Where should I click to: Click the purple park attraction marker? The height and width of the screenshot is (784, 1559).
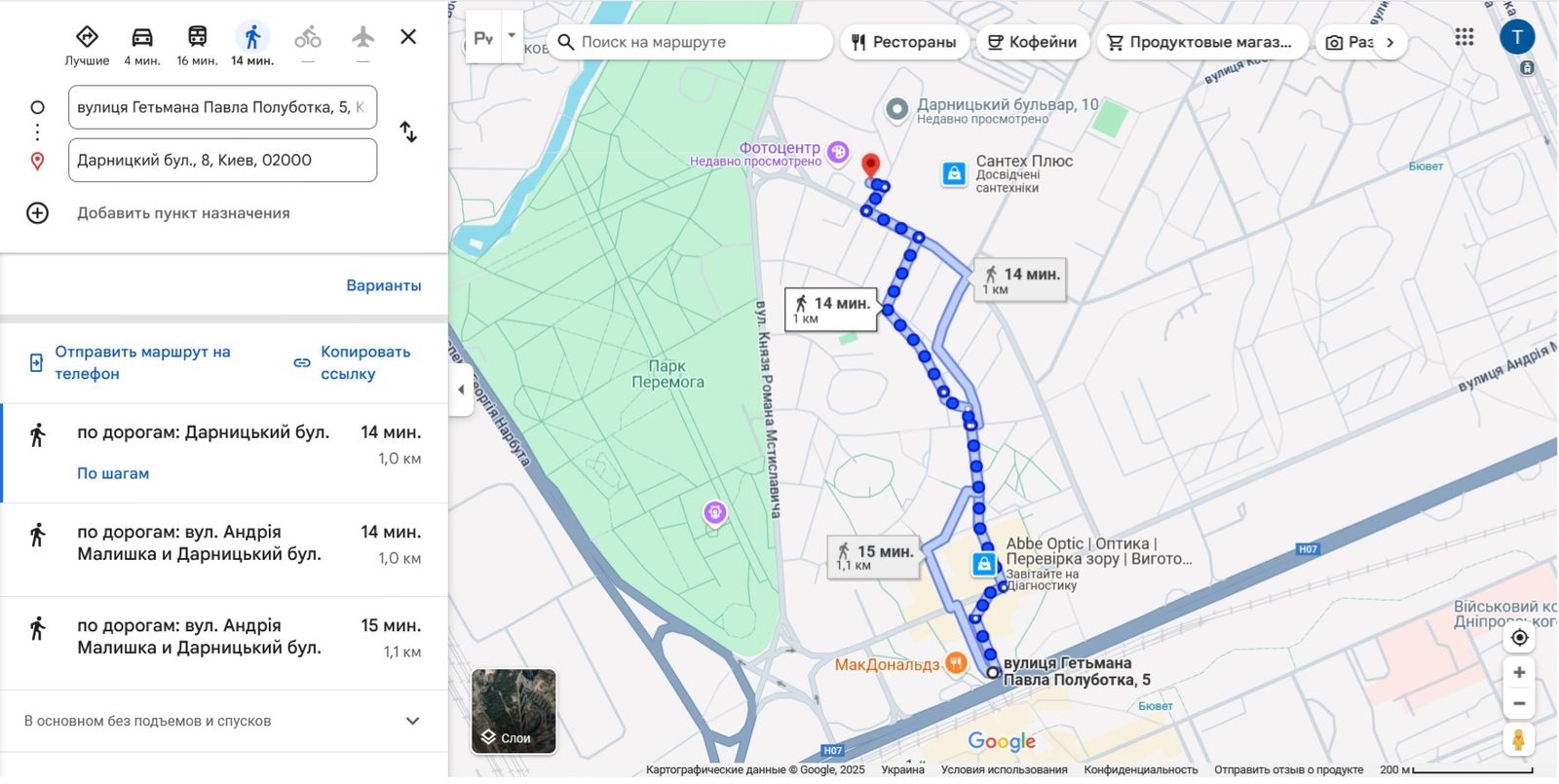click(715, 511)
